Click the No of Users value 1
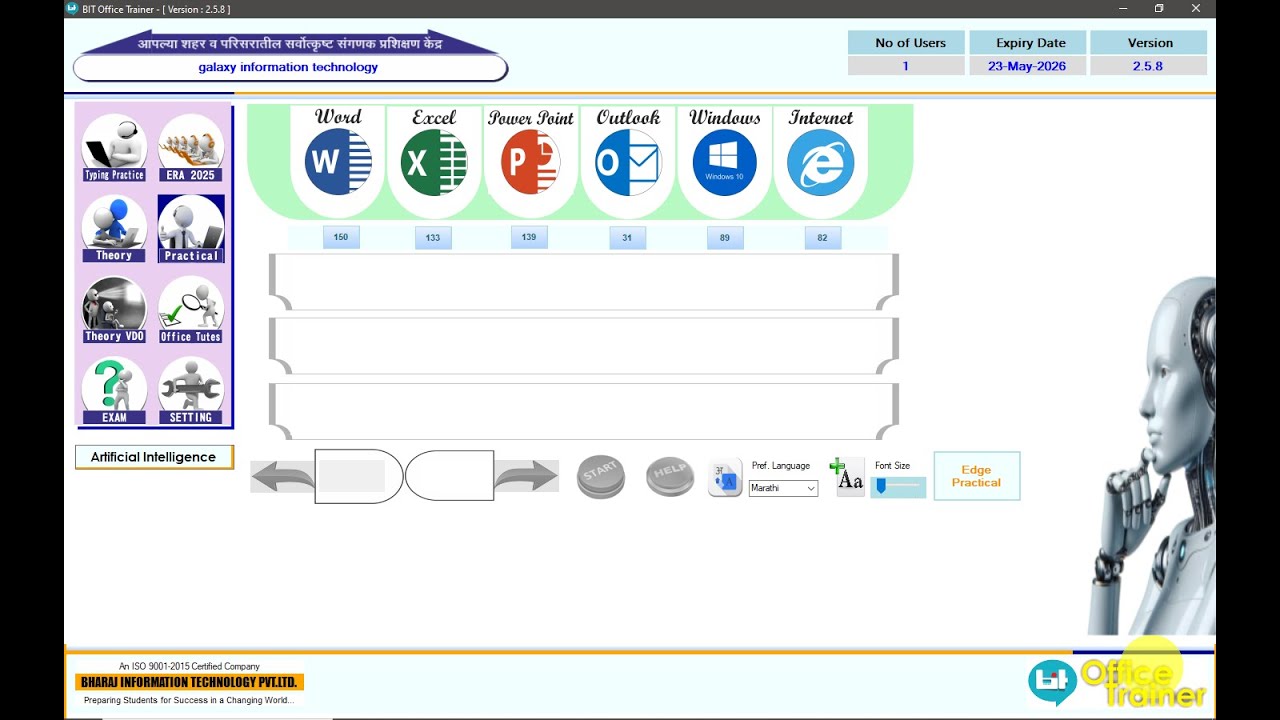The width and height of the screenshot is (1280, 720). tap(906, 66)
